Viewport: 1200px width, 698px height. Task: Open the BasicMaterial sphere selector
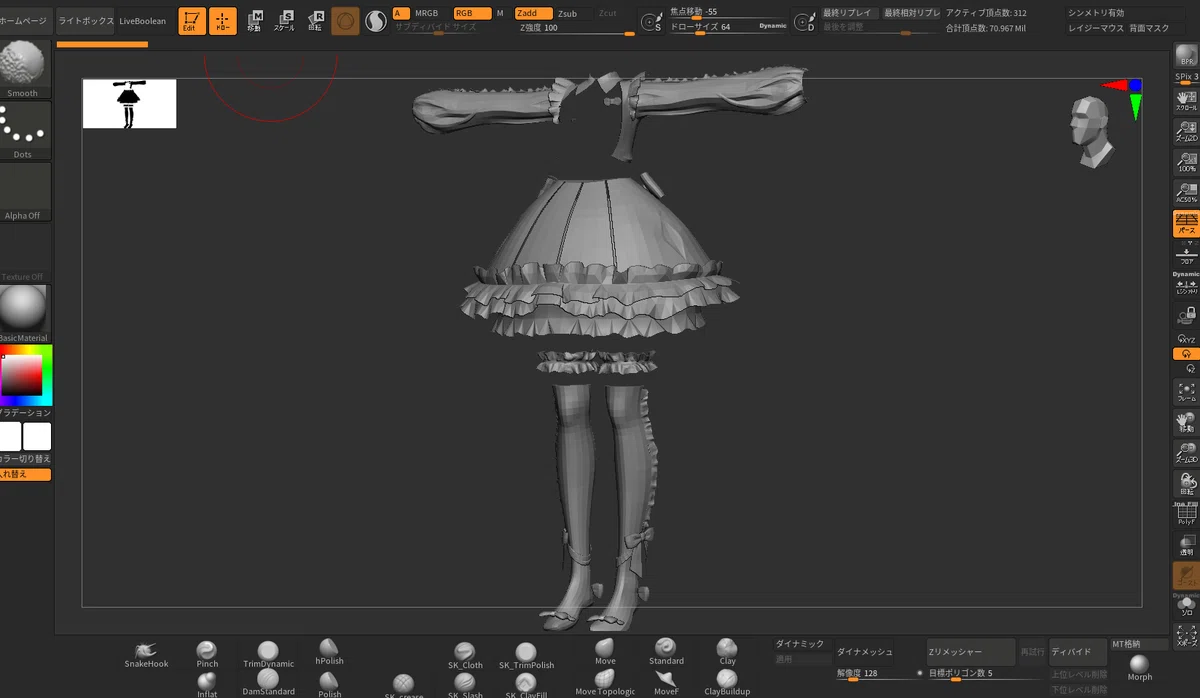(23, 314)
